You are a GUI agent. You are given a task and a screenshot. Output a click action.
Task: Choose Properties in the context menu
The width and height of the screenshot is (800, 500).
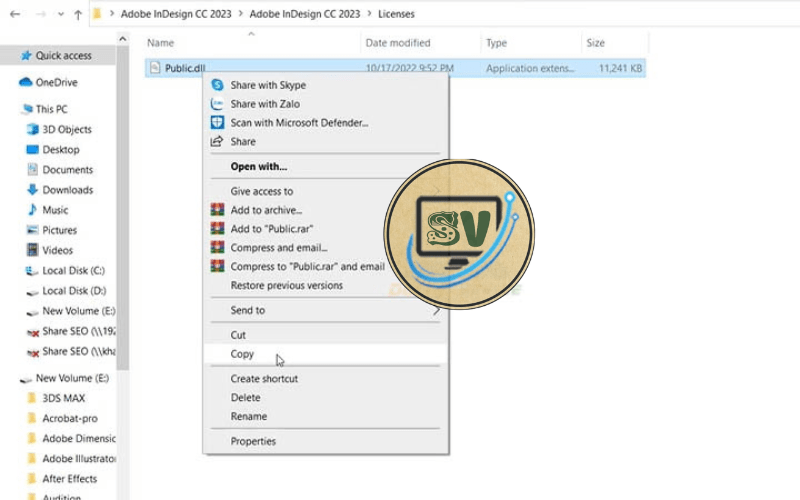pos(326,442)
